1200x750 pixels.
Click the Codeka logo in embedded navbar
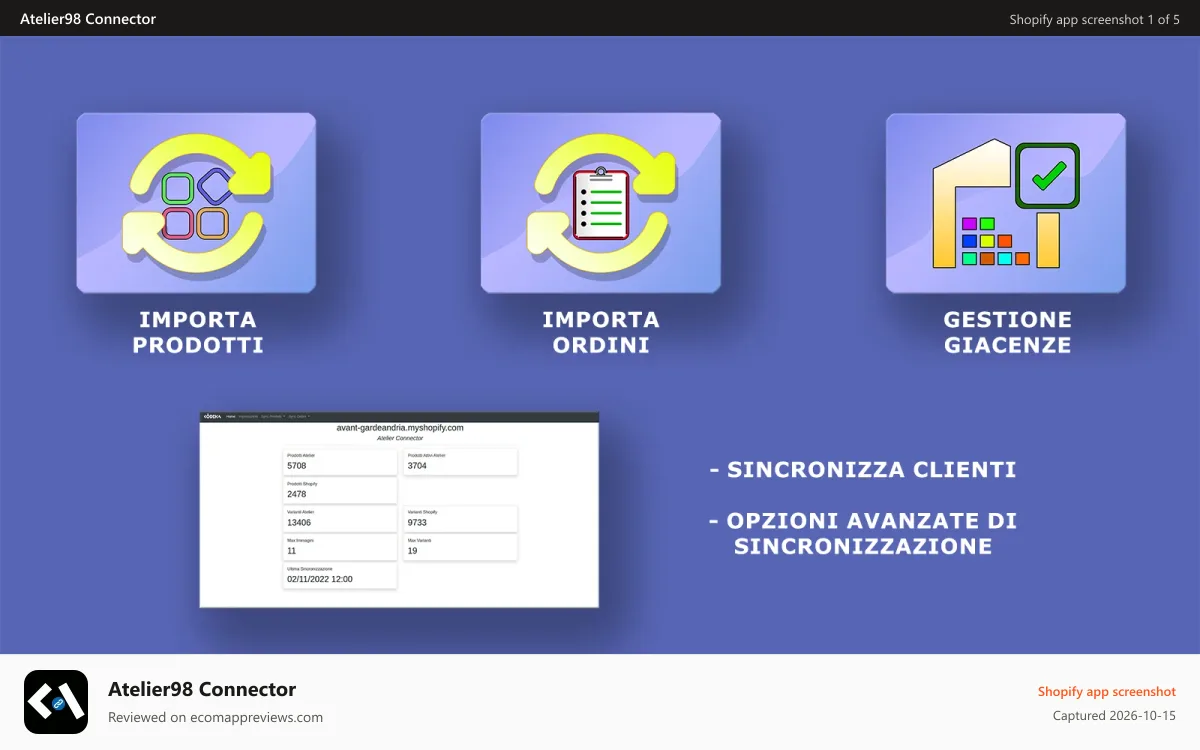(212, 416)
